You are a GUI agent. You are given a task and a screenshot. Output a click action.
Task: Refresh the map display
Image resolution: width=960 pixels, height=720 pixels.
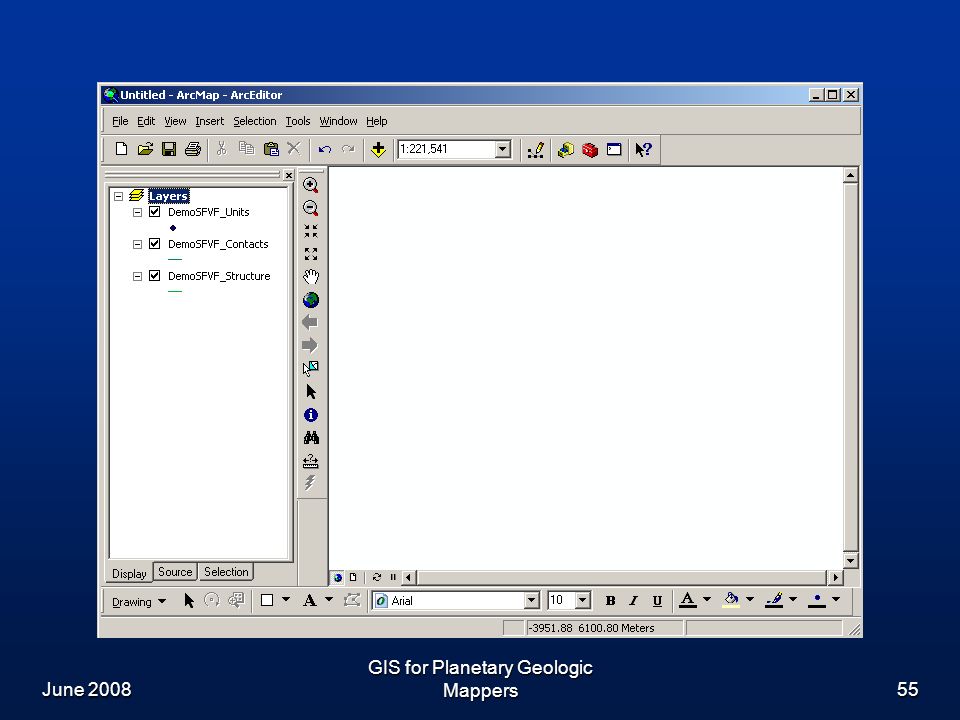click(377, 577)
